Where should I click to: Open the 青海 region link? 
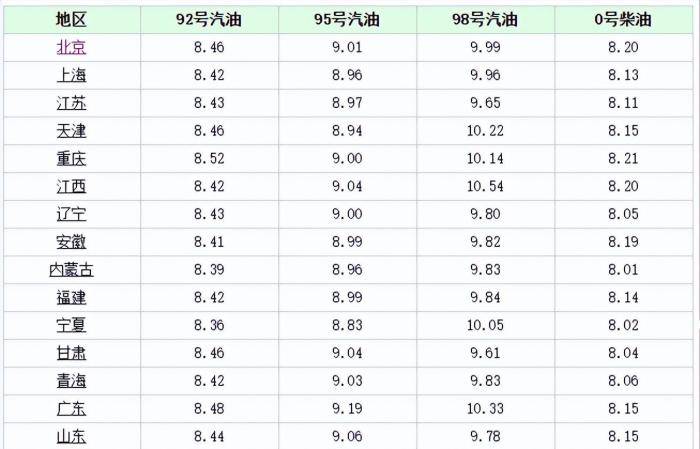[71, 381]
